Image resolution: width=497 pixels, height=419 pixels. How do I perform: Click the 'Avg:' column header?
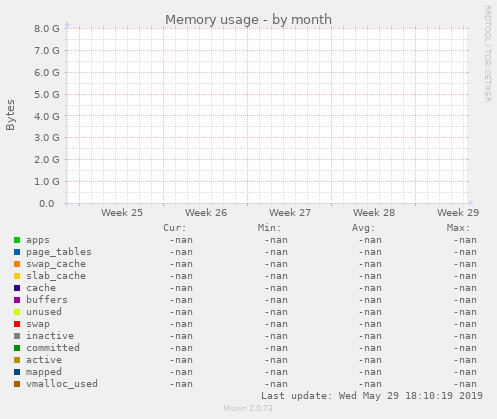pos(363,228)
